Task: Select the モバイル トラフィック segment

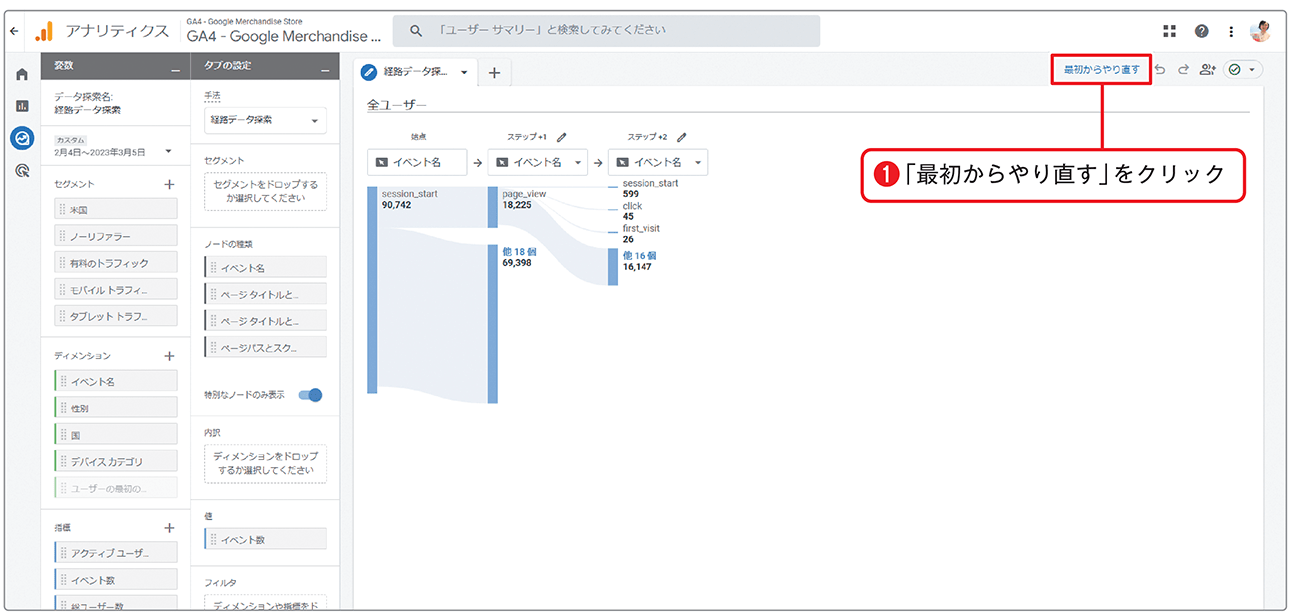Action: (x=117, y=290)
